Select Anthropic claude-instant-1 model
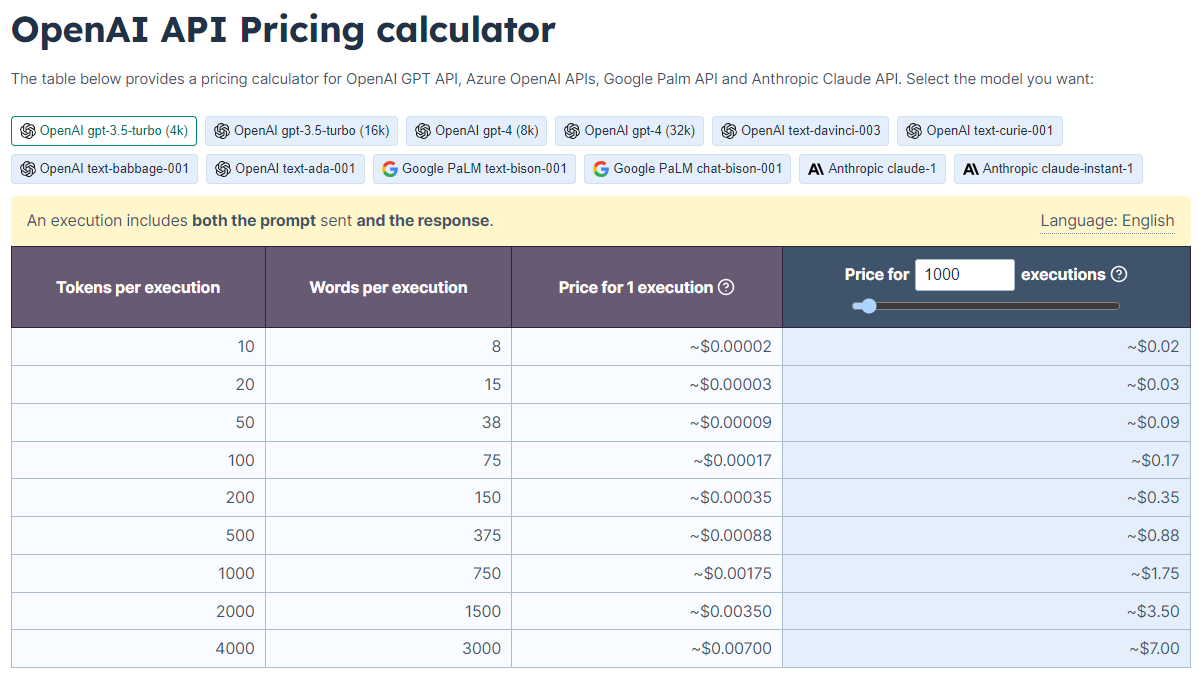The image size is (1199, 676). [1048, 169]
